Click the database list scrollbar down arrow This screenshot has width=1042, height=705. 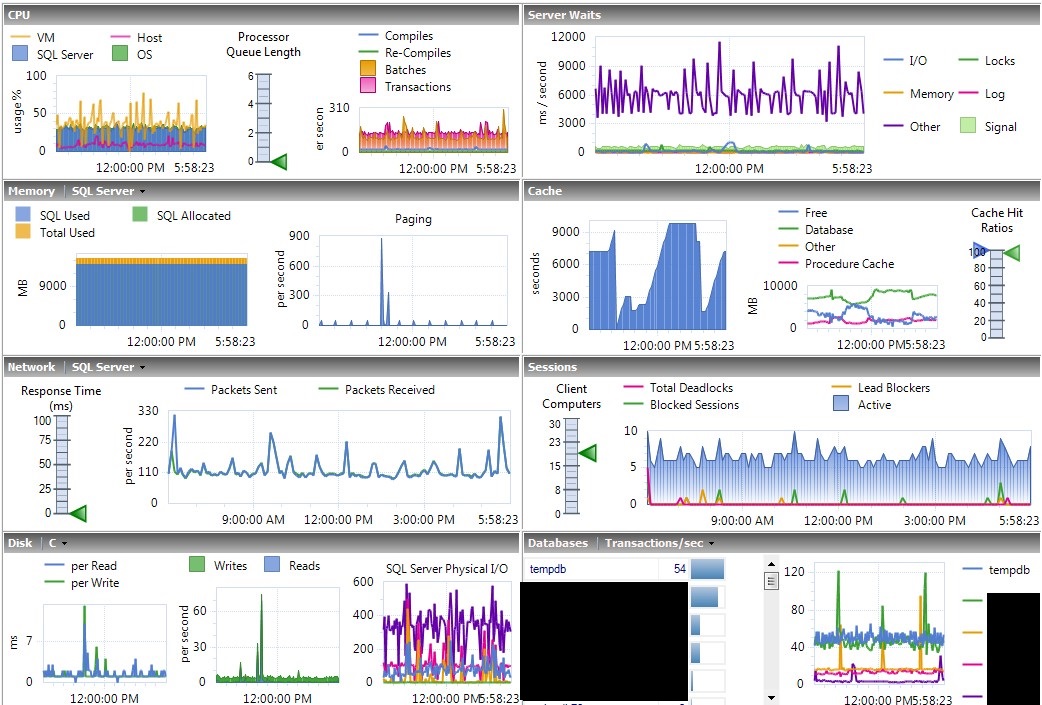[x=770, y=696]
